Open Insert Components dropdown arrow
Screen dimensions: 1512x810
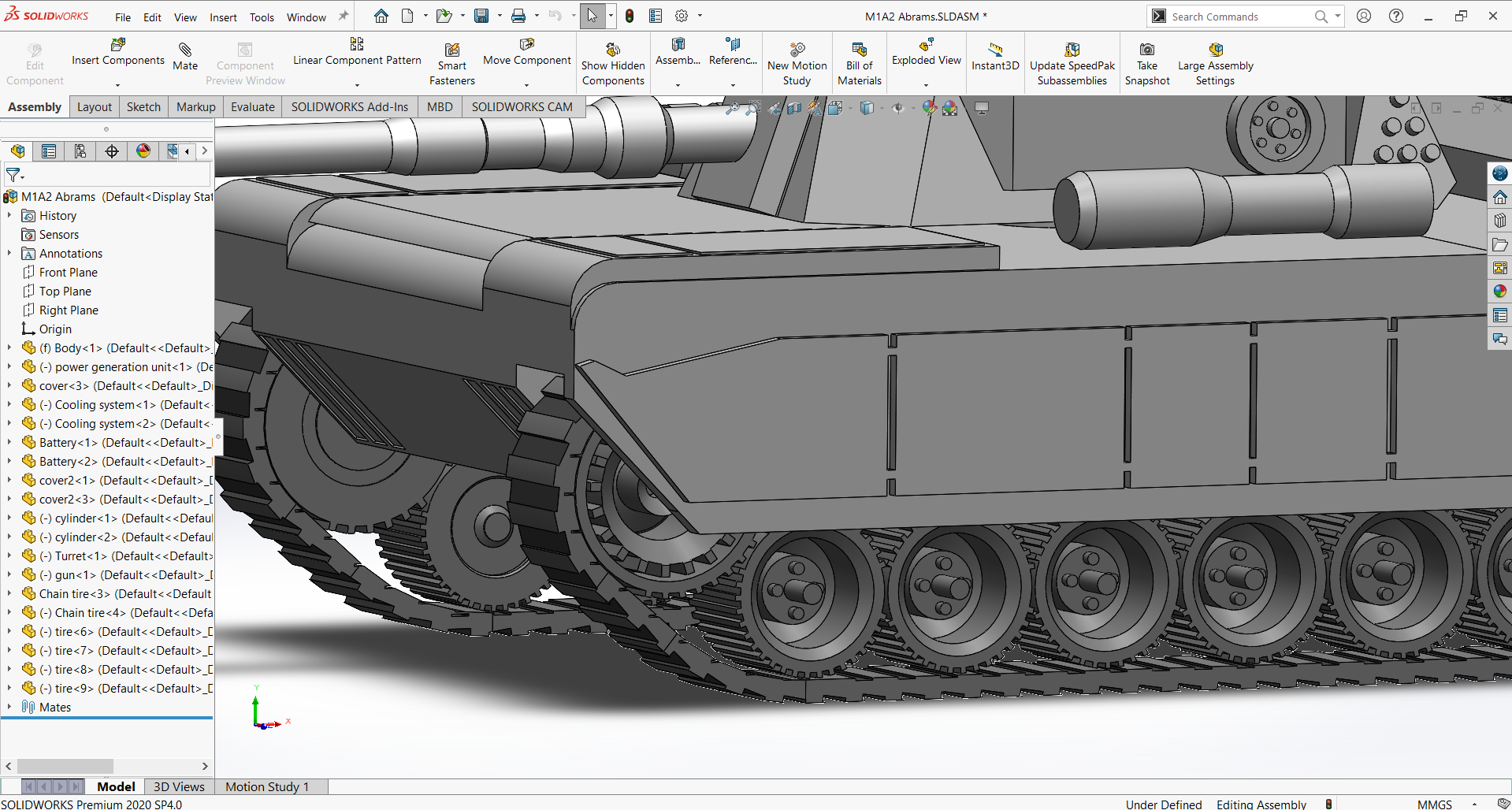(118, 85)
